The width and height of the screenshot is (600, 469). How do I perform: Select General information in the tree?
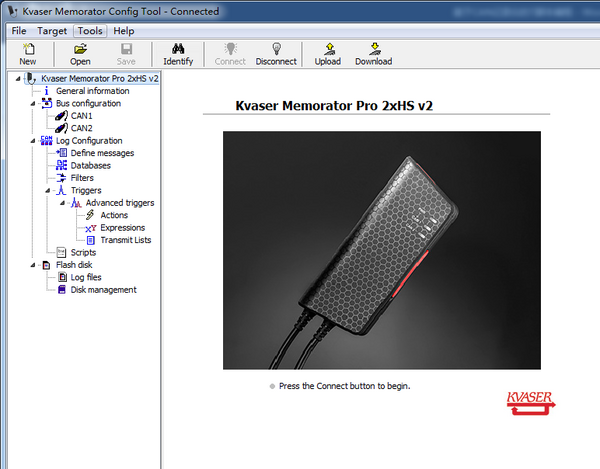pos(93,91)
